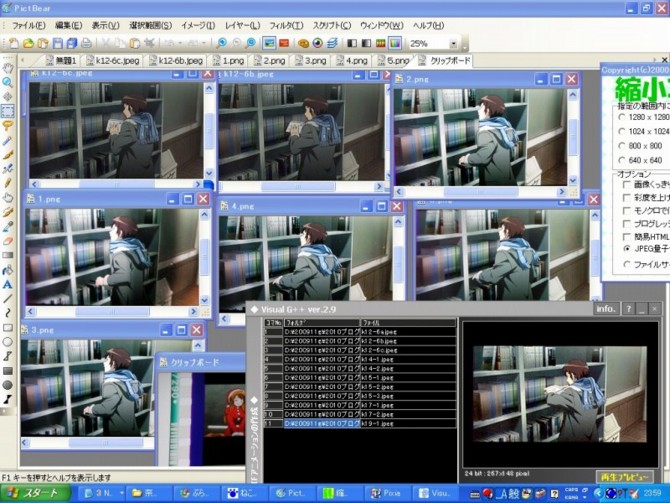Viewport: 670px width, 503px height.
Task: Select the Text tool (A)
Action: tap(8, 284)
